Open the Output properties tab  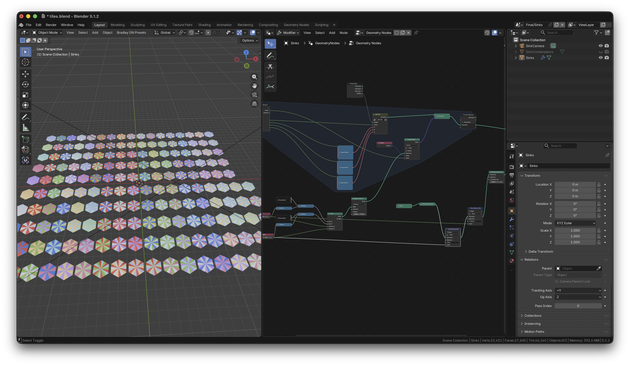coord(511,175)
